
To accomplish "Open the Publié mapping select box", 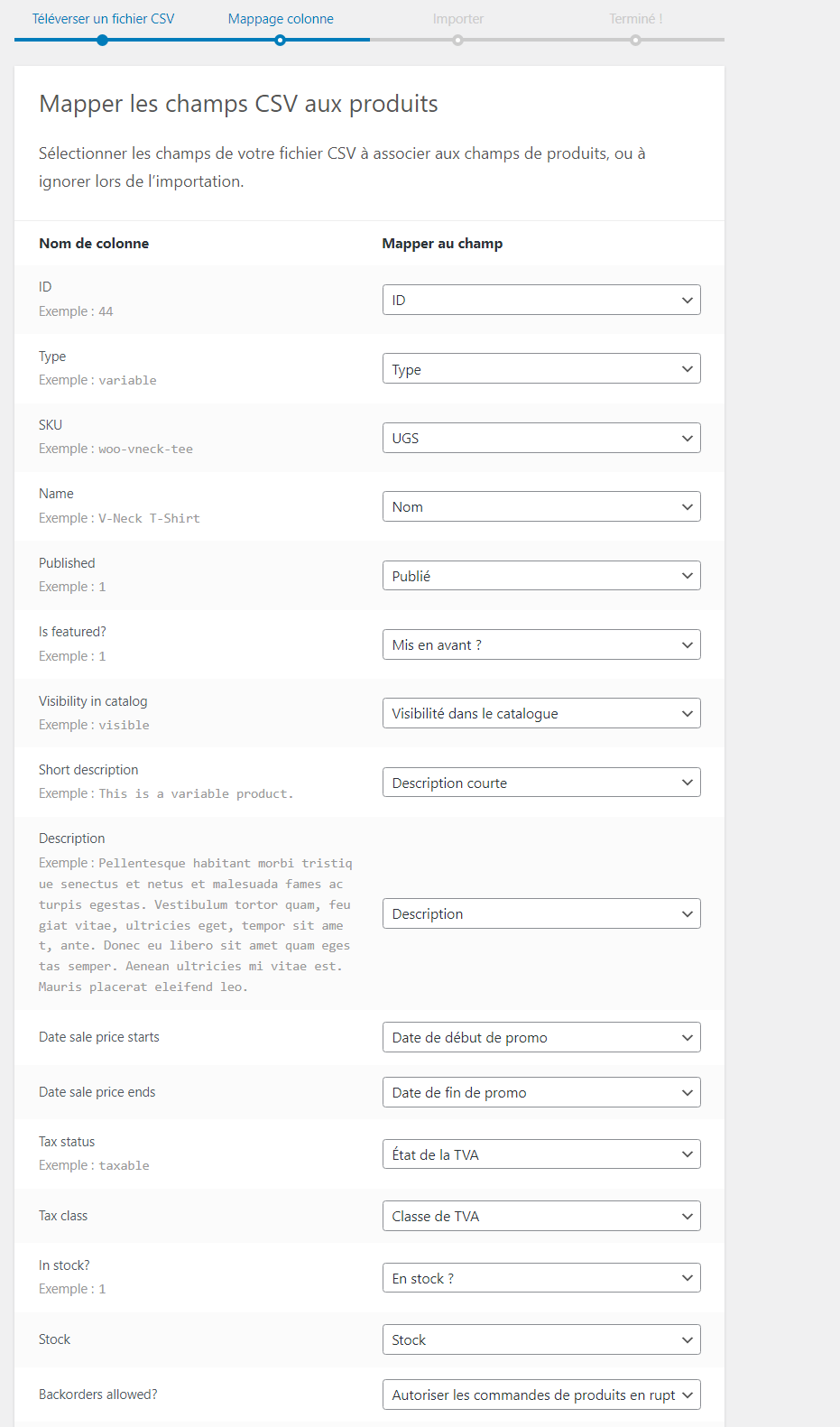I will tap(541, 576).
